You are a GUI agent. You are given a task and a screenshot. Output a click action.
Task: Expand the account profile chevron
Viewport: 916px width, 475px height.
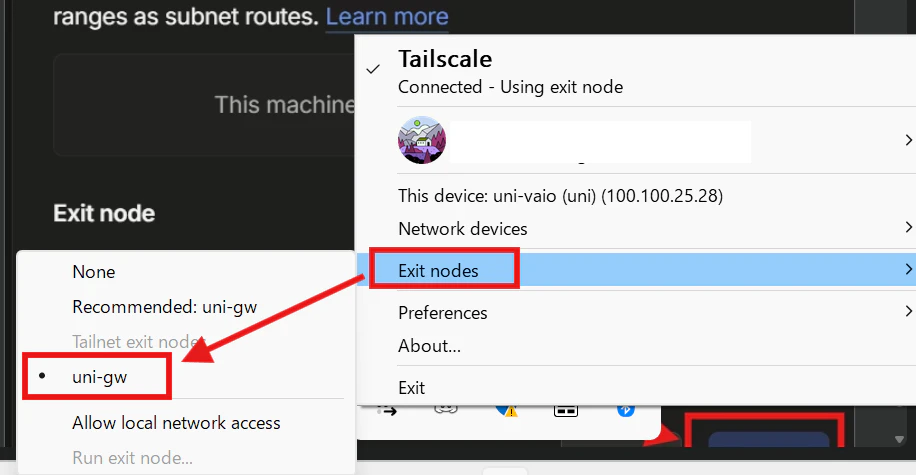[x=908, y=140]
